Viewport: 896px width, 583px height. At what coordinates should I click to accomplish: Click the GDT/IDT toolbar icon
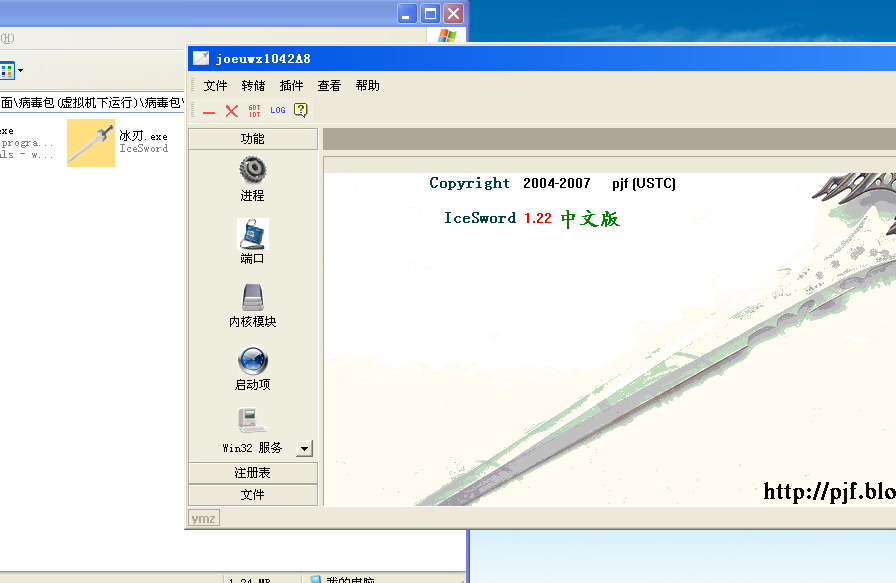255,111
